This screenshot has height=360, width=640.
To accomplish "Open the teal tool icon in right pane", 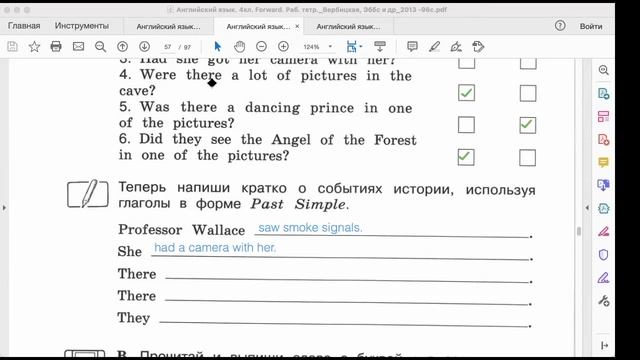I will tap(604, 209).
